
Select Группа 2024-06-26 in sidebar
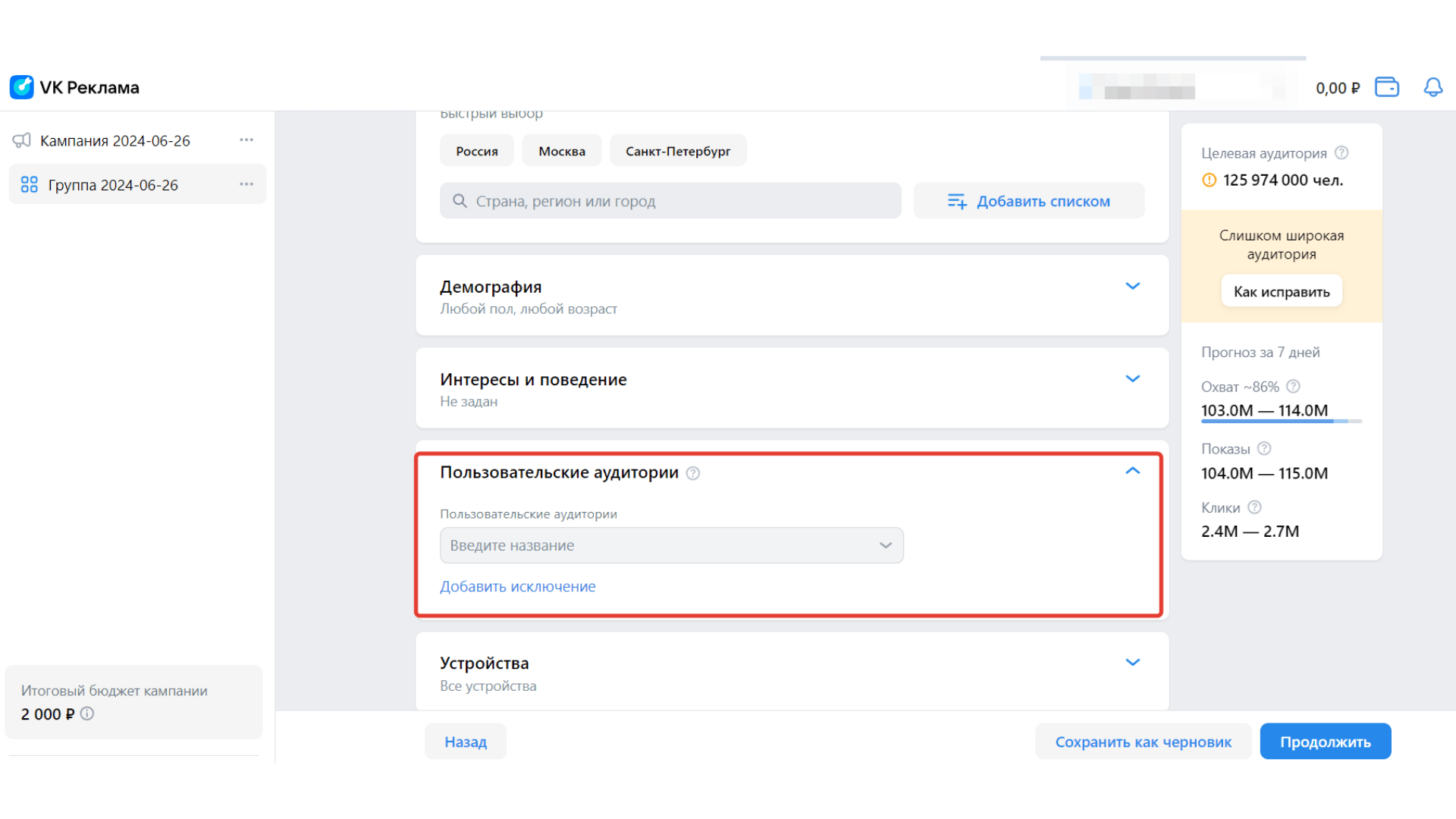tap(114, 185)
